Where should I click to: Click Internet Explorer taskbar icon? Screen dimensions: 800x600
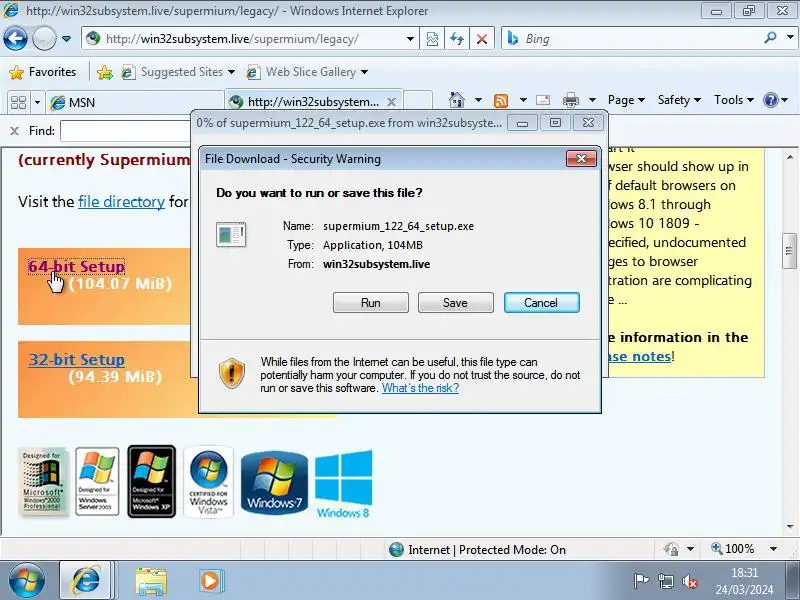coord(85,581)
